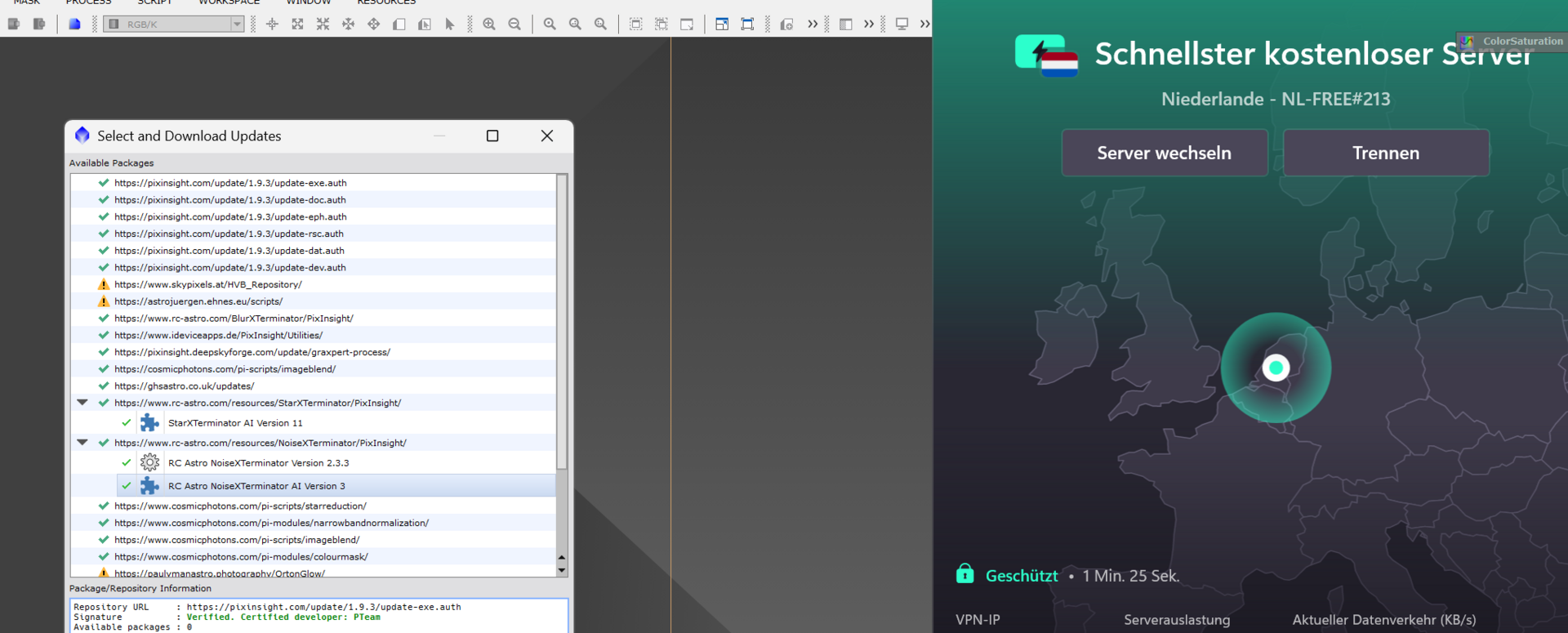Select the pi-scripts/starreduction row

click(x=313, y=506)
